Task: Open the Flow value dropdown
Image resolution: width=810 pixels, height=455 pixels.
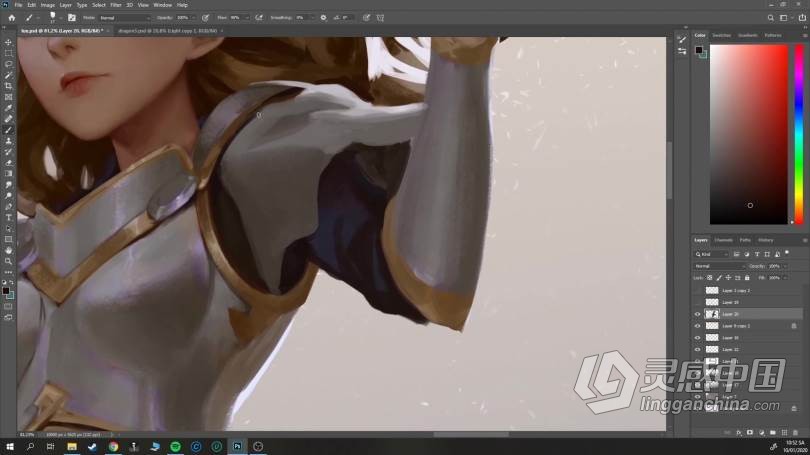Action: pos(246,18)
